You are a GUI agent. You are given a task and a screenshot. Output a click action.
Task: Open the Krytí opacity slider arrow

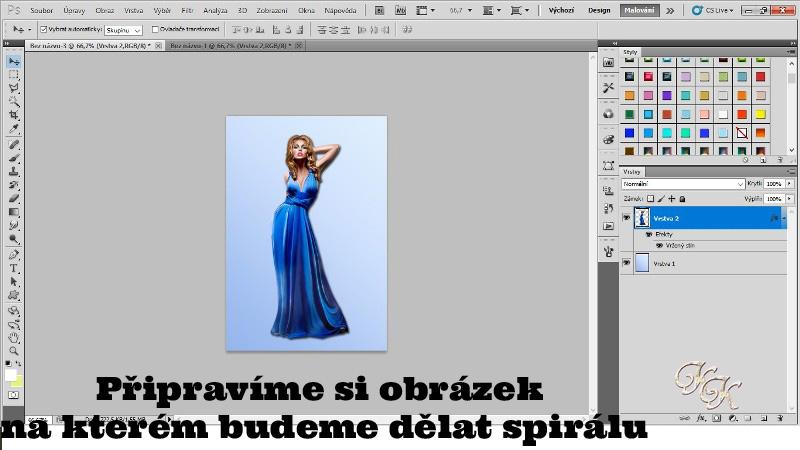point(789,184)
